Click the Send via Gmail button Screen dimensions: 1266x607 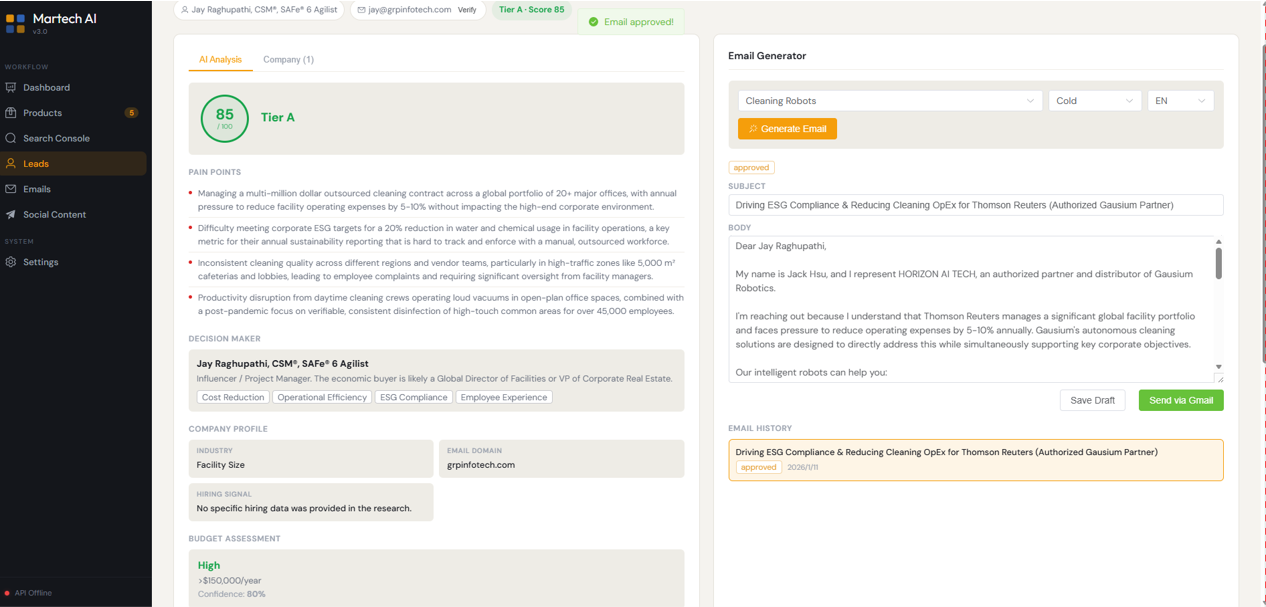click(1181, 400)
